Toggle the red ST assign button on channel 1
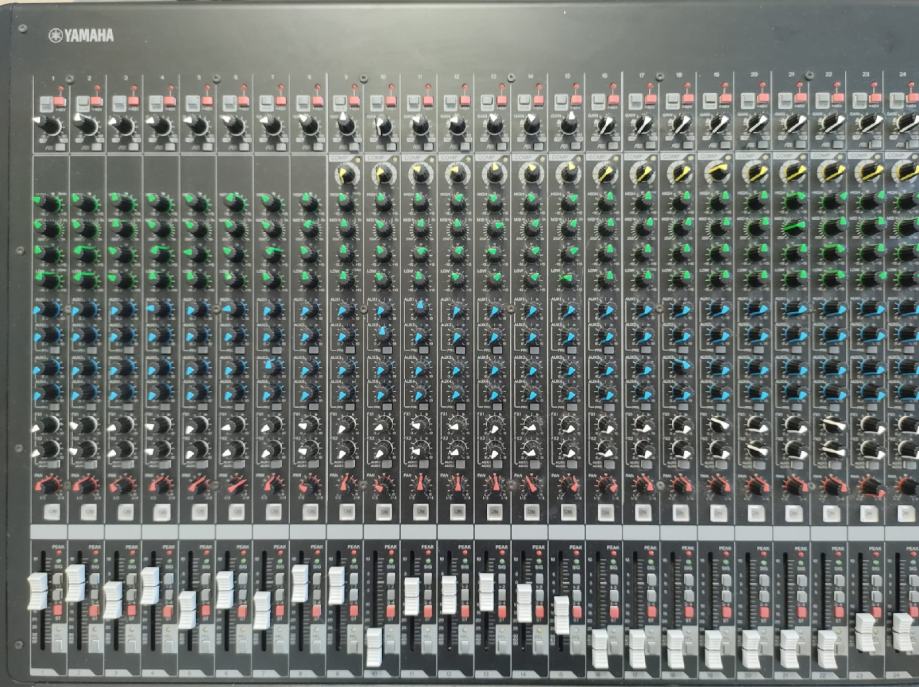The image size is (919, 687). tap(57, 612)
